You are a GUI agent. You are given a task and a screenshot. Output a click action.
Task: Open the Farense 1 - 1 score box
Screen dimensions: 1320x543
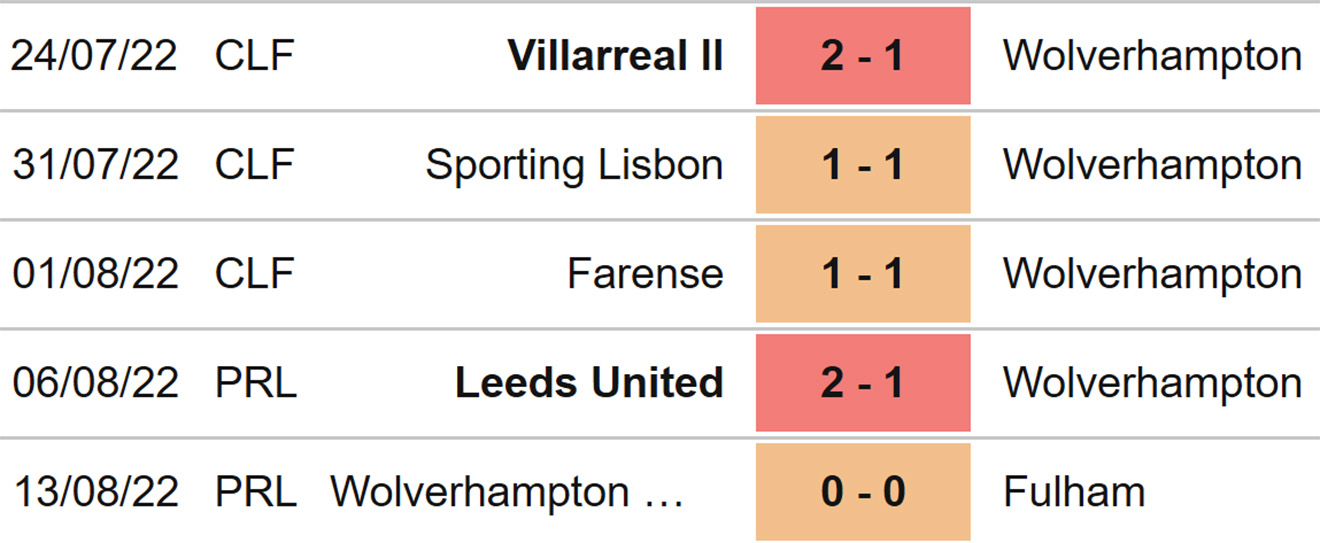pos(862,274)
